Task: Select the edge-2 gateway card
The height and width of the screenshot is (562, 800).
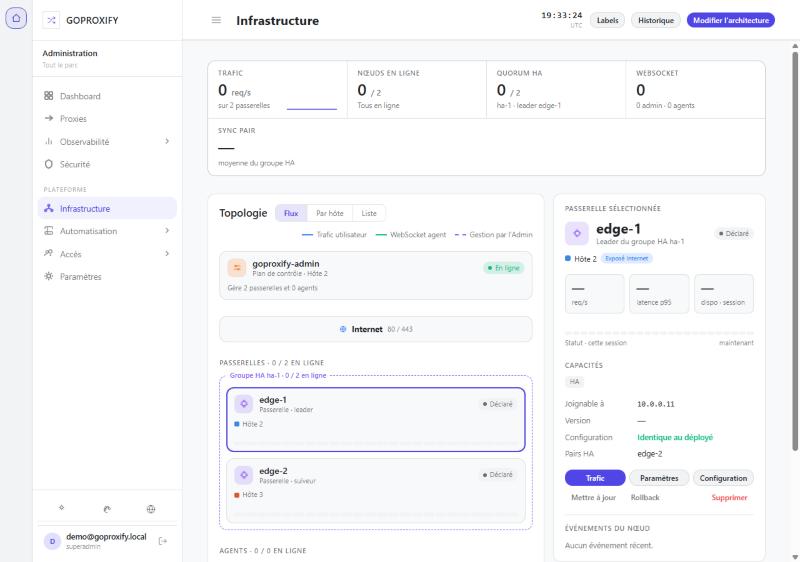Action: tap(376, 490)
